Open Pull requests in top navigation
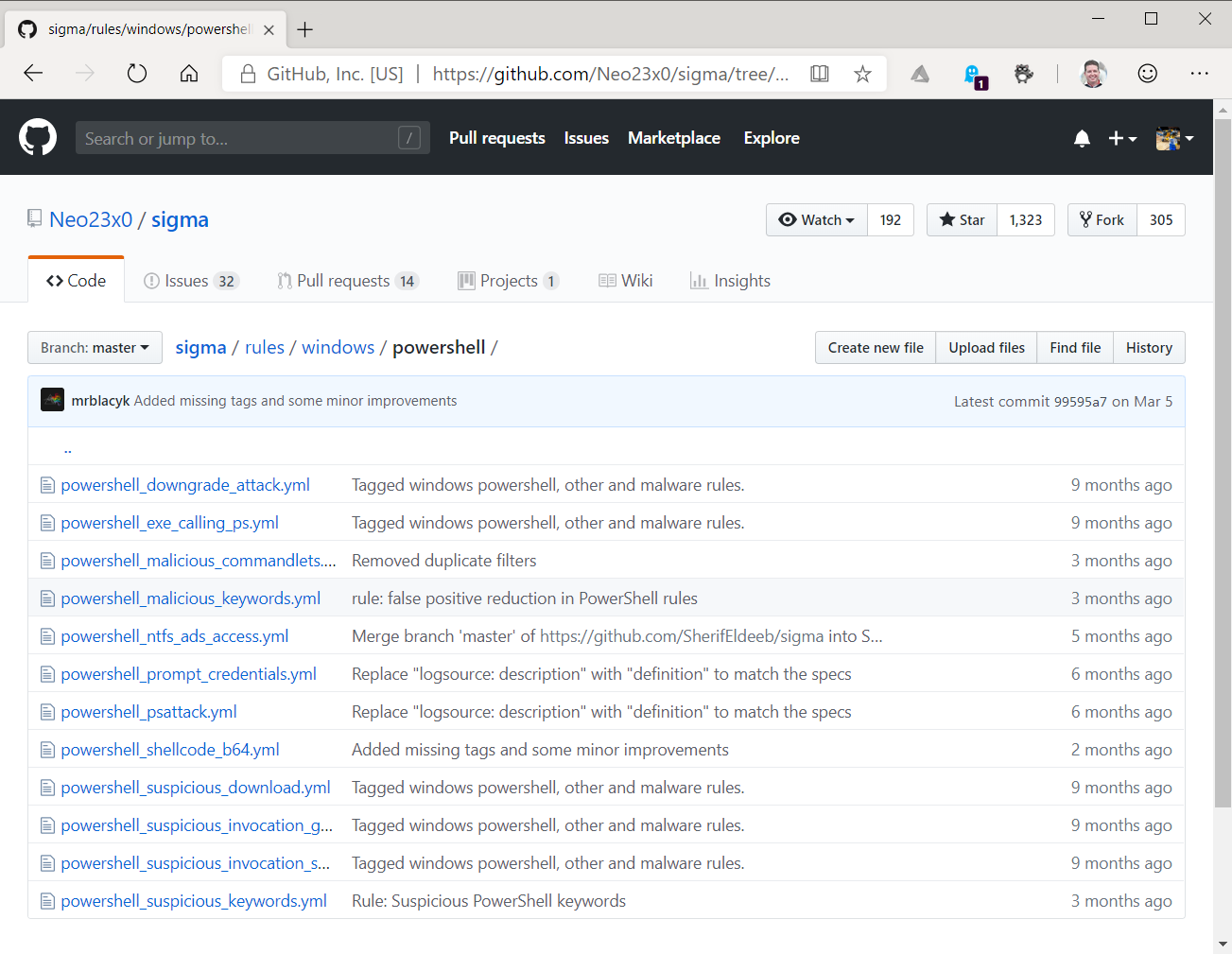The height and width of the screenshot is (954, 1232). [x=497, y=138]
